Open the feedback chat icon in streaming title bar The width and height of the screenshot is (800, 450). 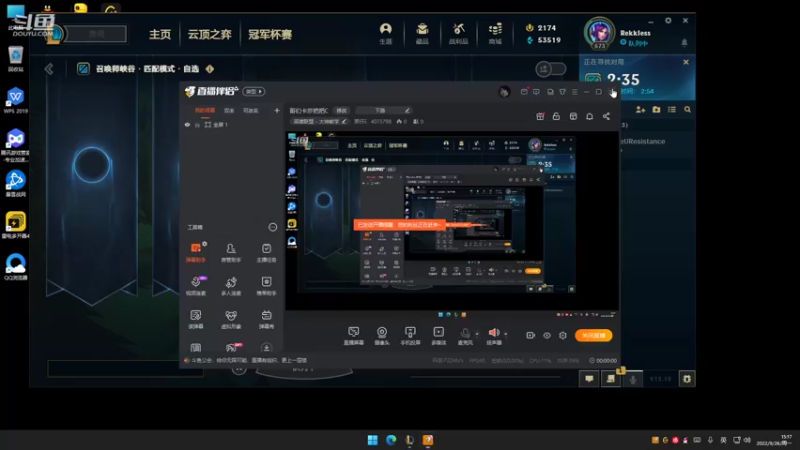(x=536, y=92)
